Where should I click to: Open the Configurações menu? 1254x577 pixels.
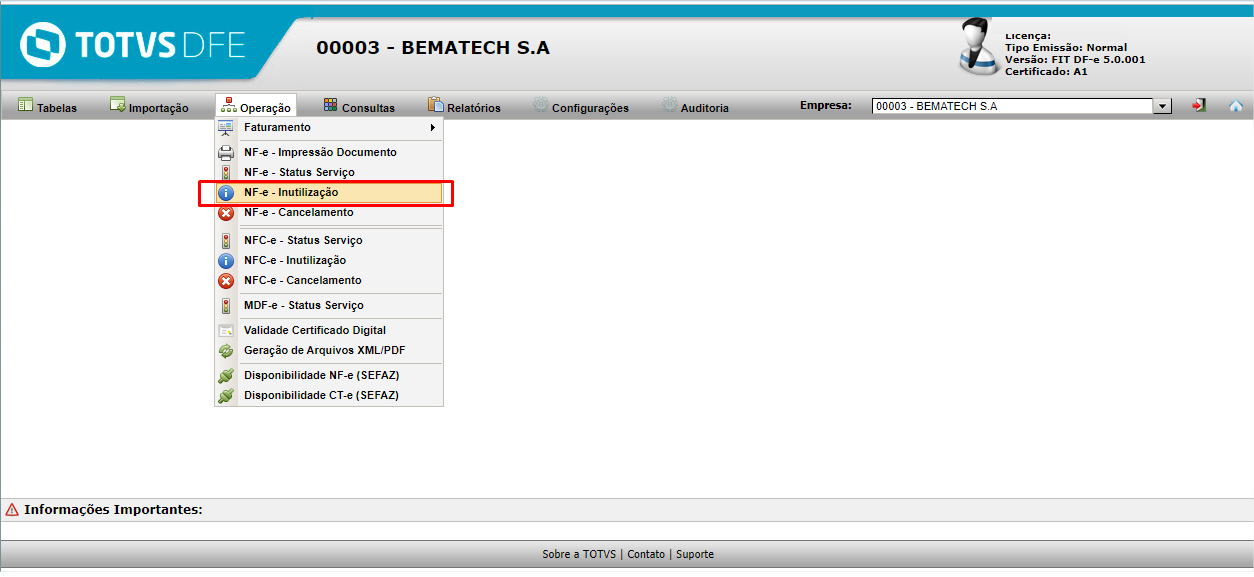(581, 107)
